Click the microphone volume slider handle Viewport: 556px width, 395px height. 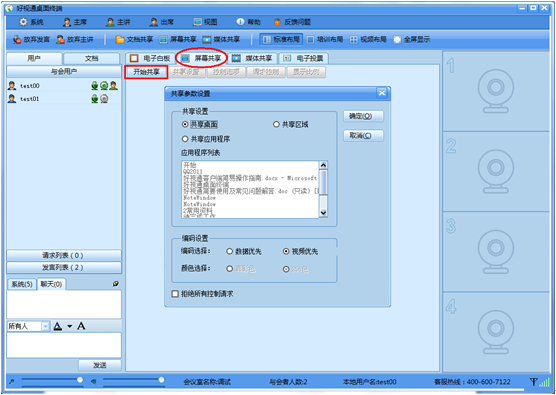tap(80, 380)
